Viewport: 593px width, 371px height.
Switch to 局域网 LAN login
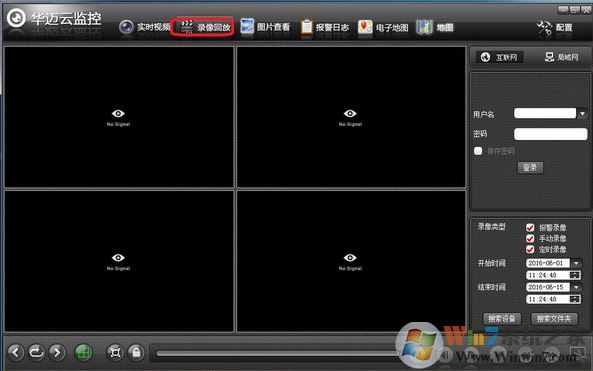[562, 57]
